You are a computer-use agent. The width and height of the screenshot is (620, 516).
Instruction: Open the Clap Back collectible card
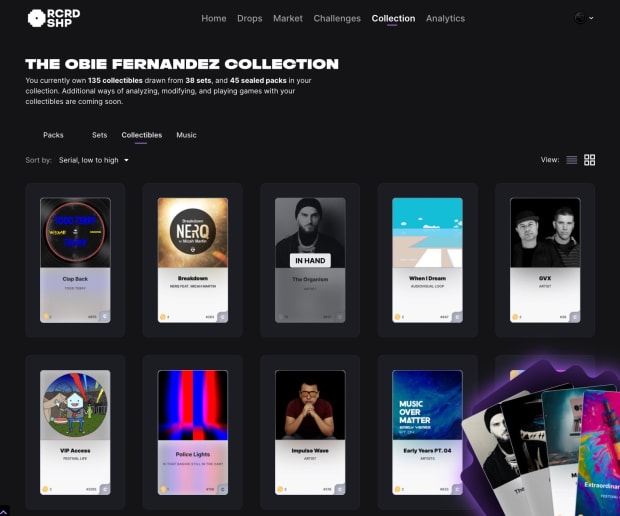[75, 260]
